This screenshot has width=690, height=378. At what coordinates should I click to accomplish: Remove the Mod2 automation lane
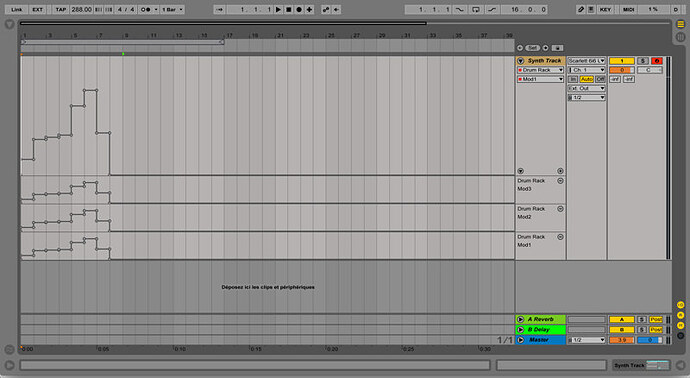click(x=560, y=209)
